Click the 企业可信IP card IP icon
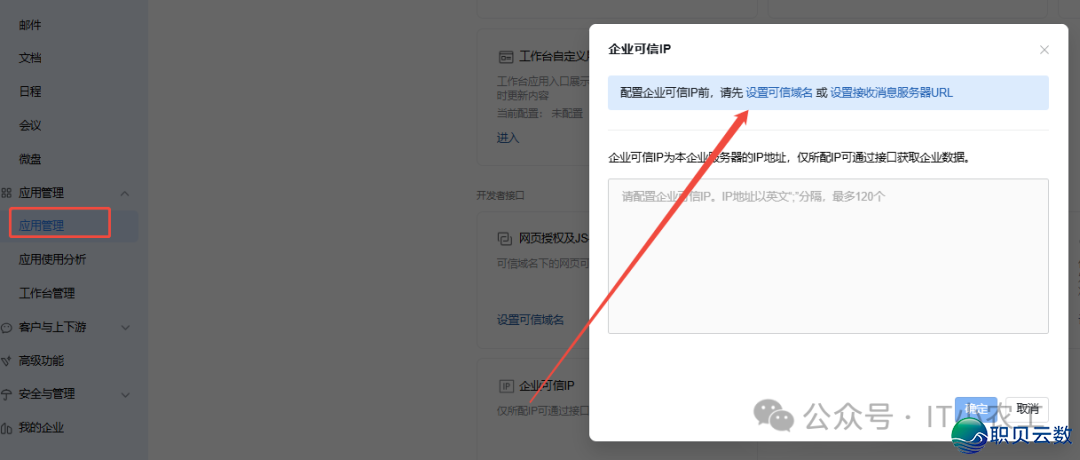Image resolution: width=1080 pixels, height=460 pixels. click(x=506, y=386)
